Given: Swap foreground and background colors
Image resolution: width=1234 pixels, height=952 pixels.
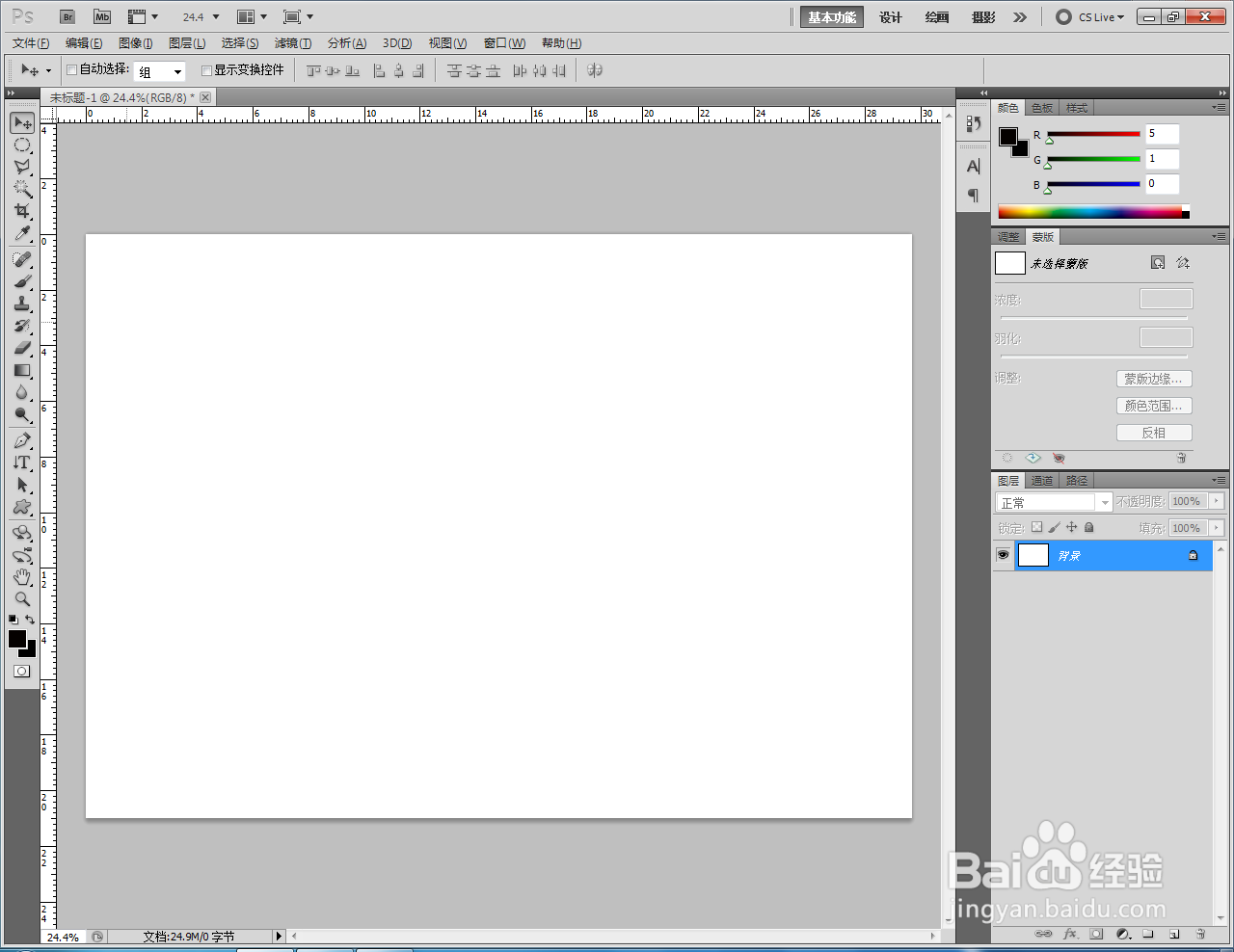Looking at the screenshot, I should click(x=30, y=620).
